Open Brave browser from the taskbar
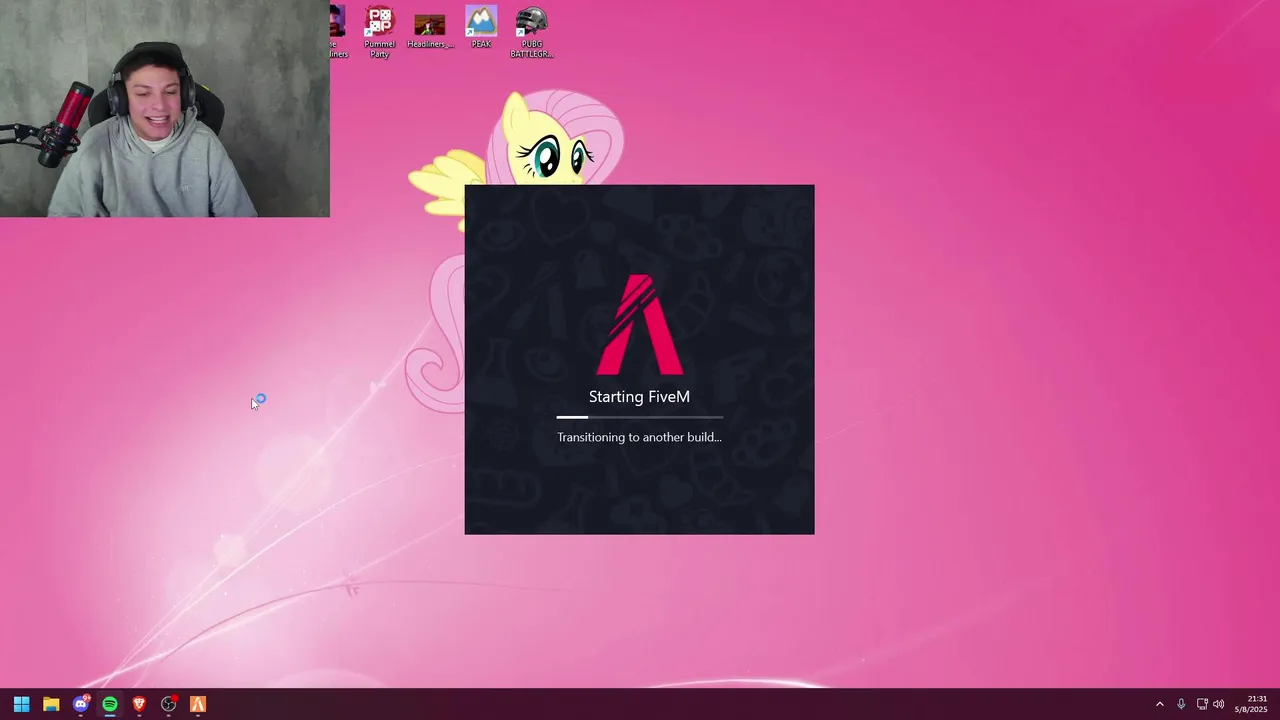The image size is (1280, 720). [139, 704]
